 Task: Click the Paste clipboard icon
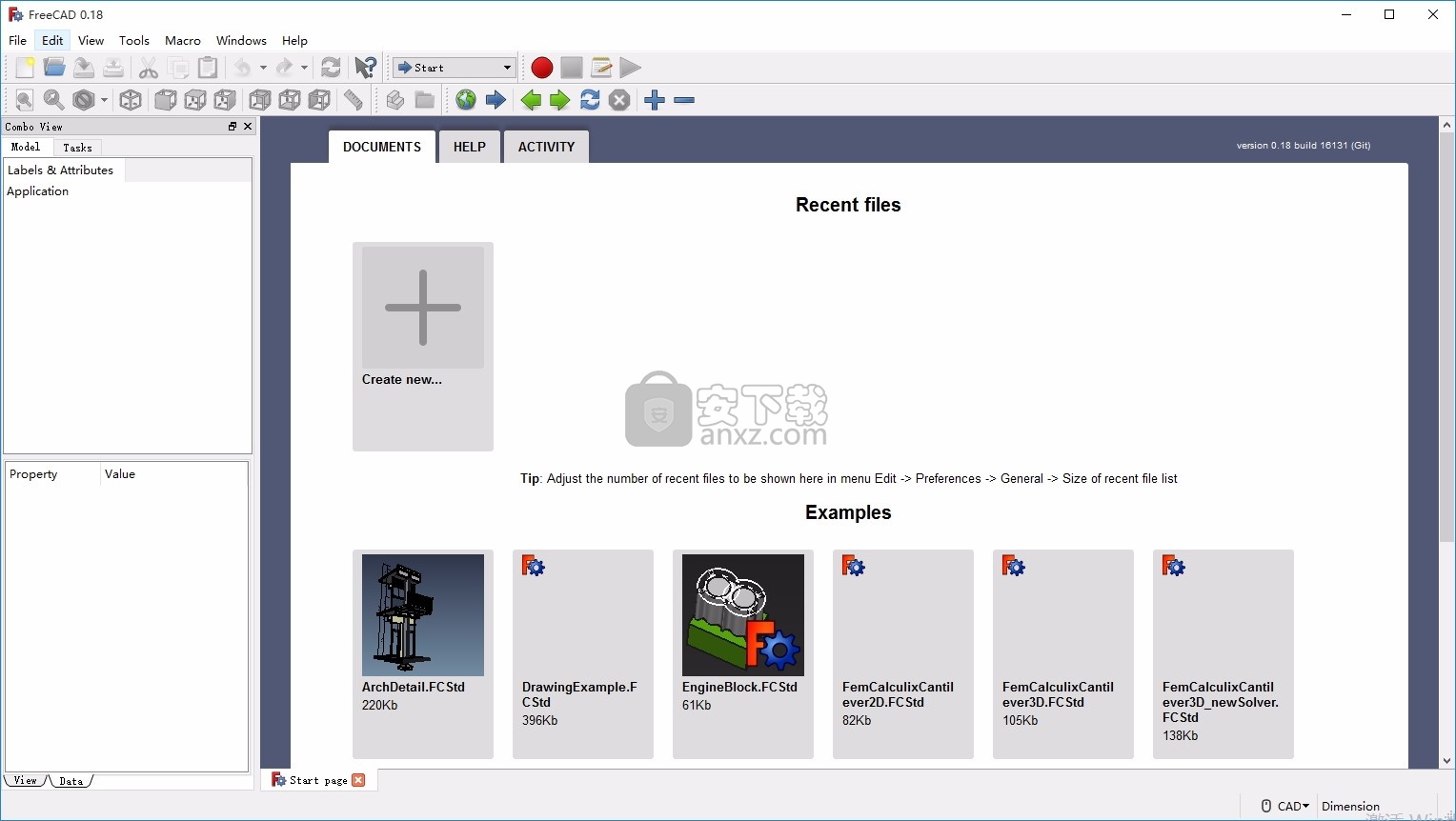coord(208,68)
